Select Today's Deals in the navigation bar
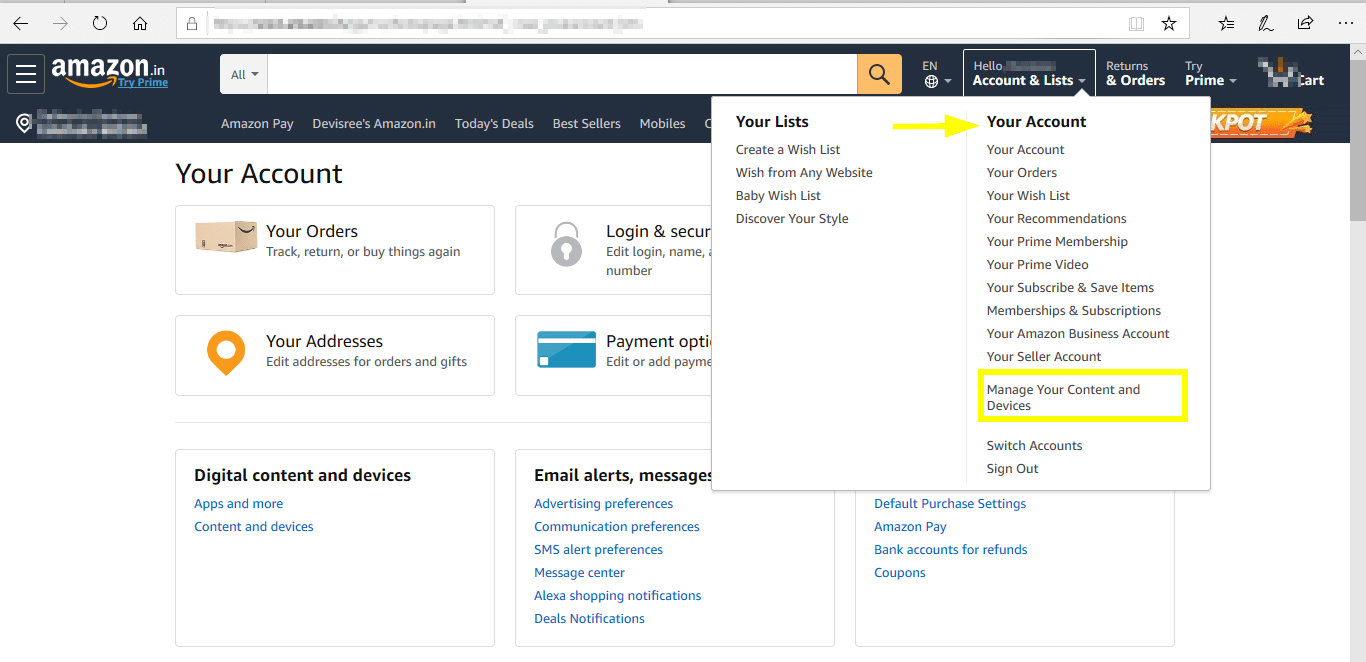The image size is (1366, 662). tap(494, 123)
